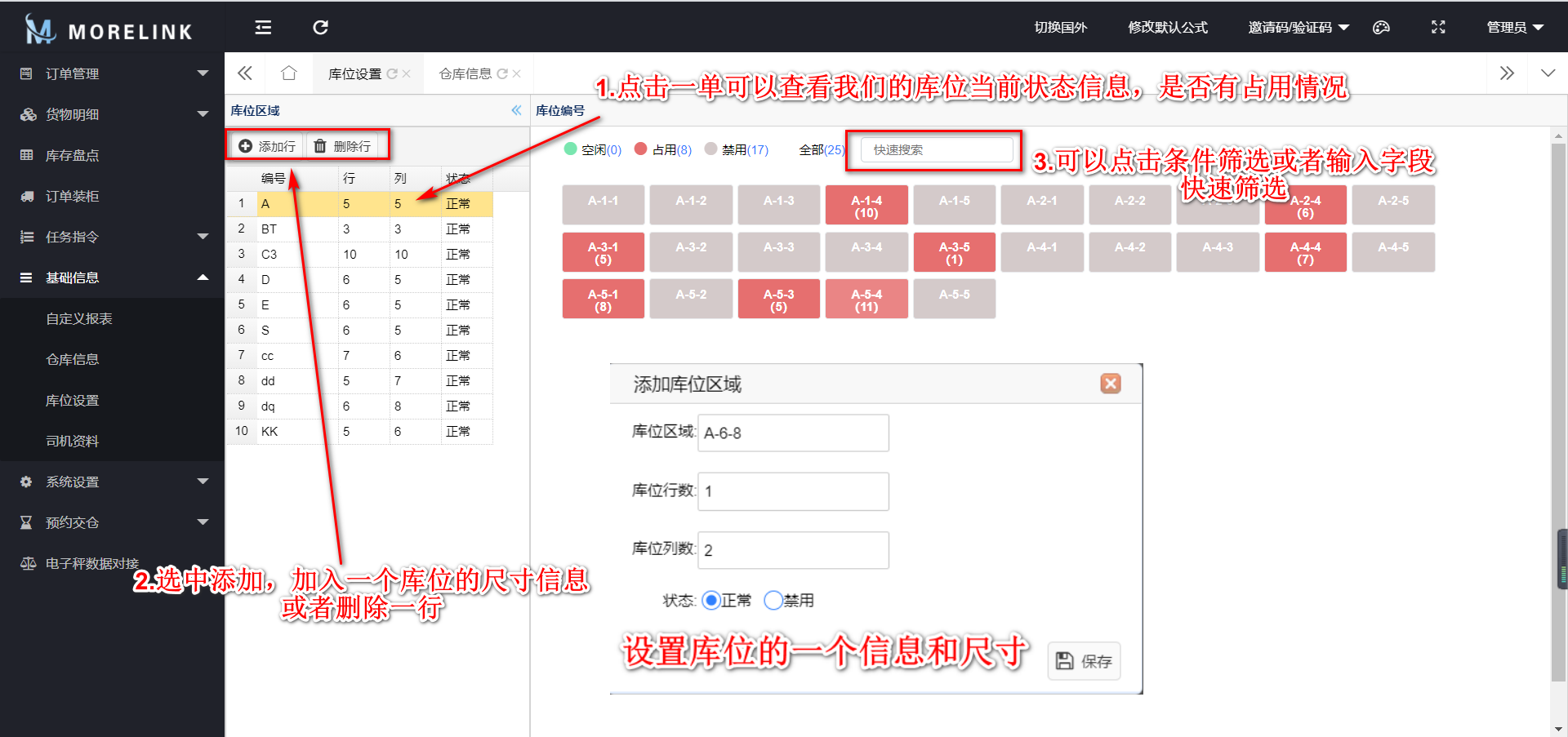Expand the 货物明细 menu arrow

pyautogui.click(x=203, y=114)
